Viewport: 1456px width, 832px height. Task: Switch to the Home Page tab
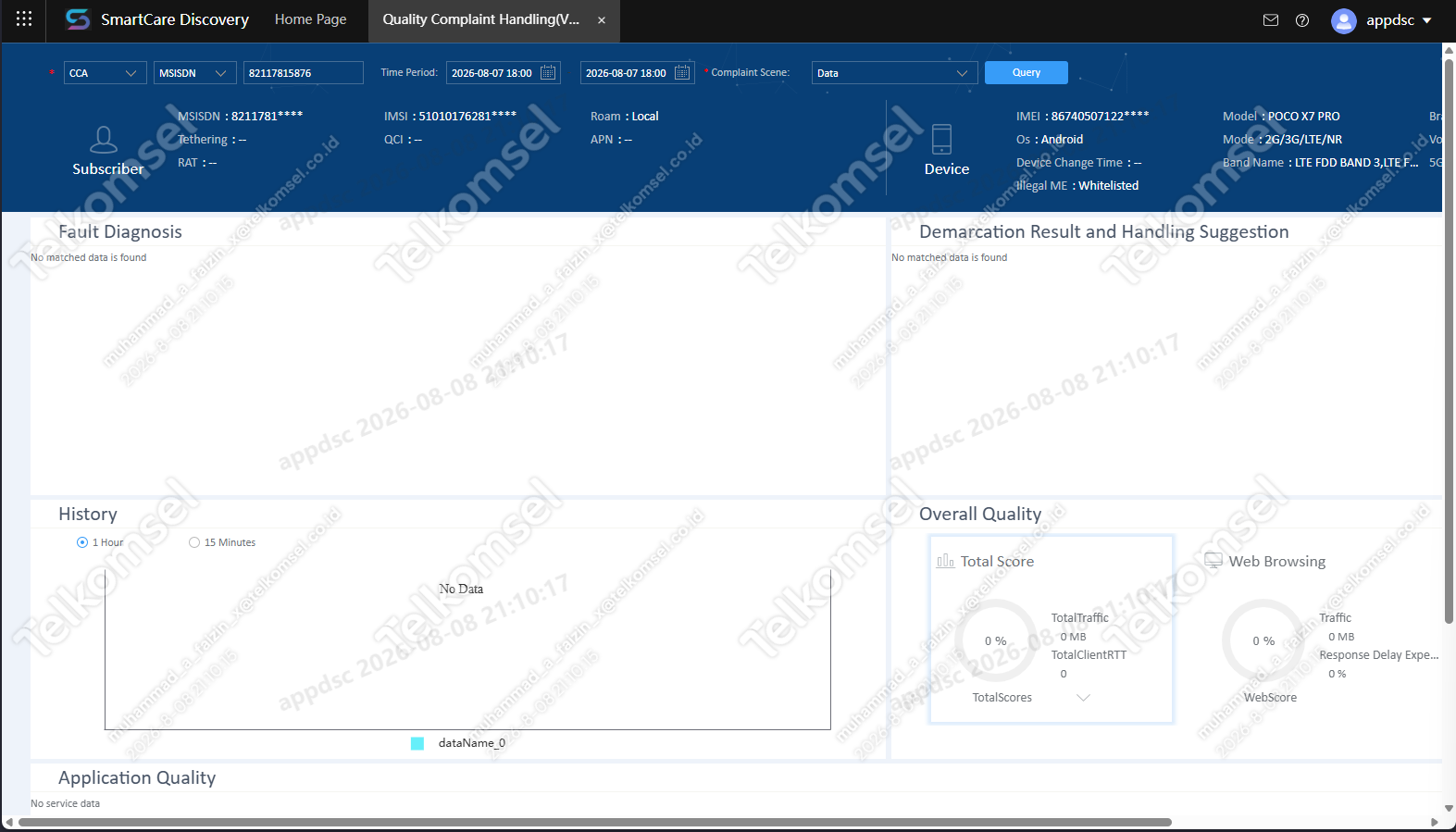click(x=311, y=19)
